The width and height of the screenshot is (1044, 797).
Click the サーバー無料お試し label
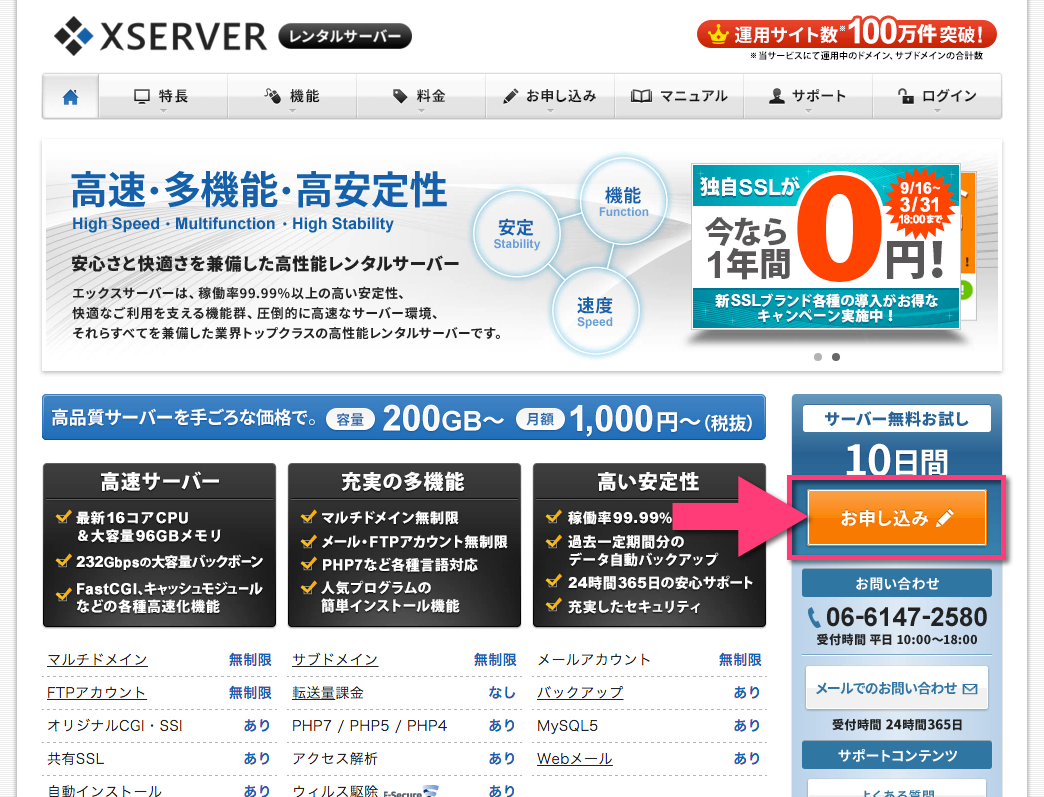pos(897,419)
